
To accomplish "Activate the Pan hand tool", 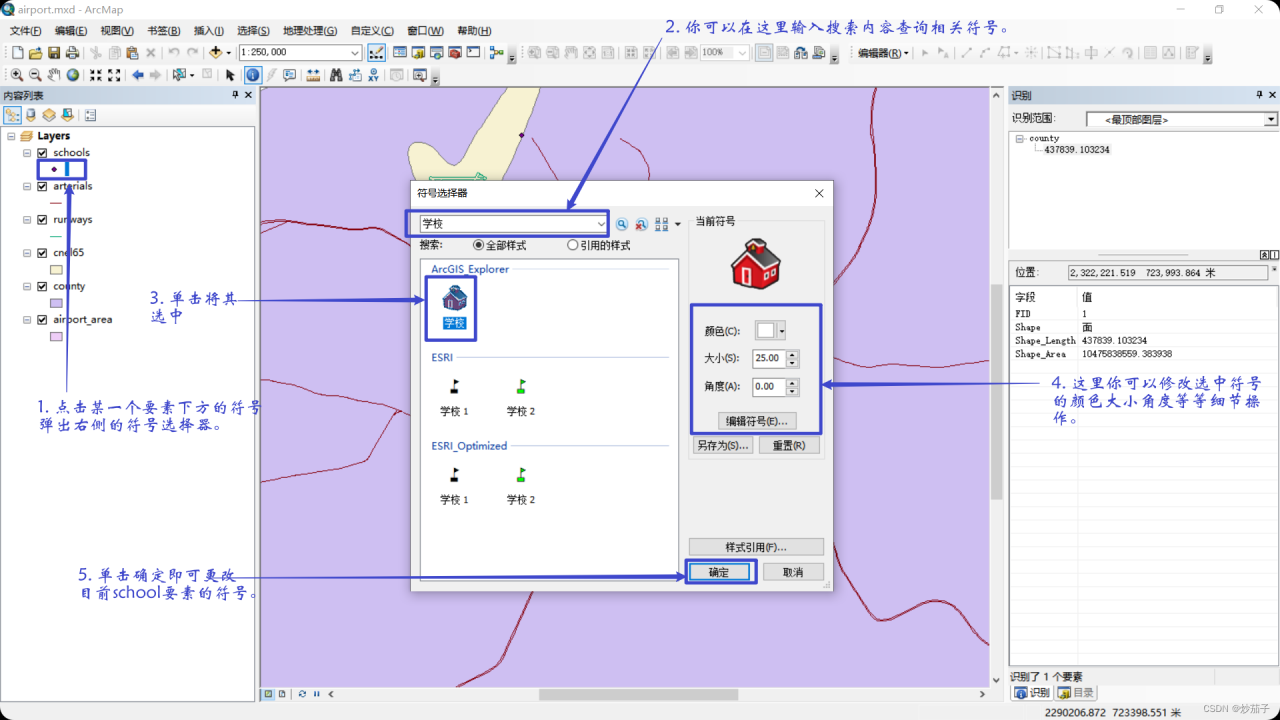I will point(54,75).
